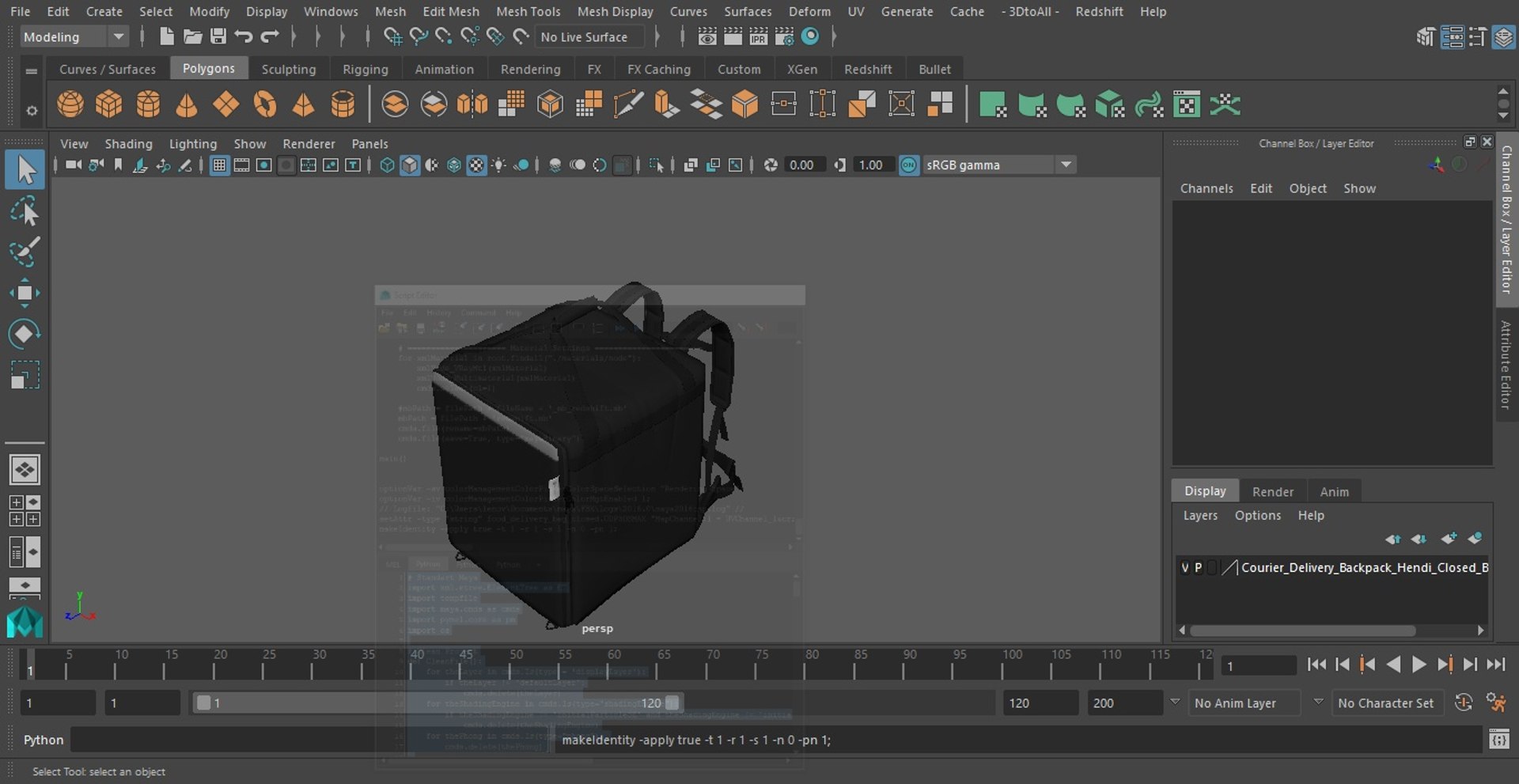1519x784 pixels.
Task: Open the Layers menu in Layer Editor
Action: [1200, 515]
